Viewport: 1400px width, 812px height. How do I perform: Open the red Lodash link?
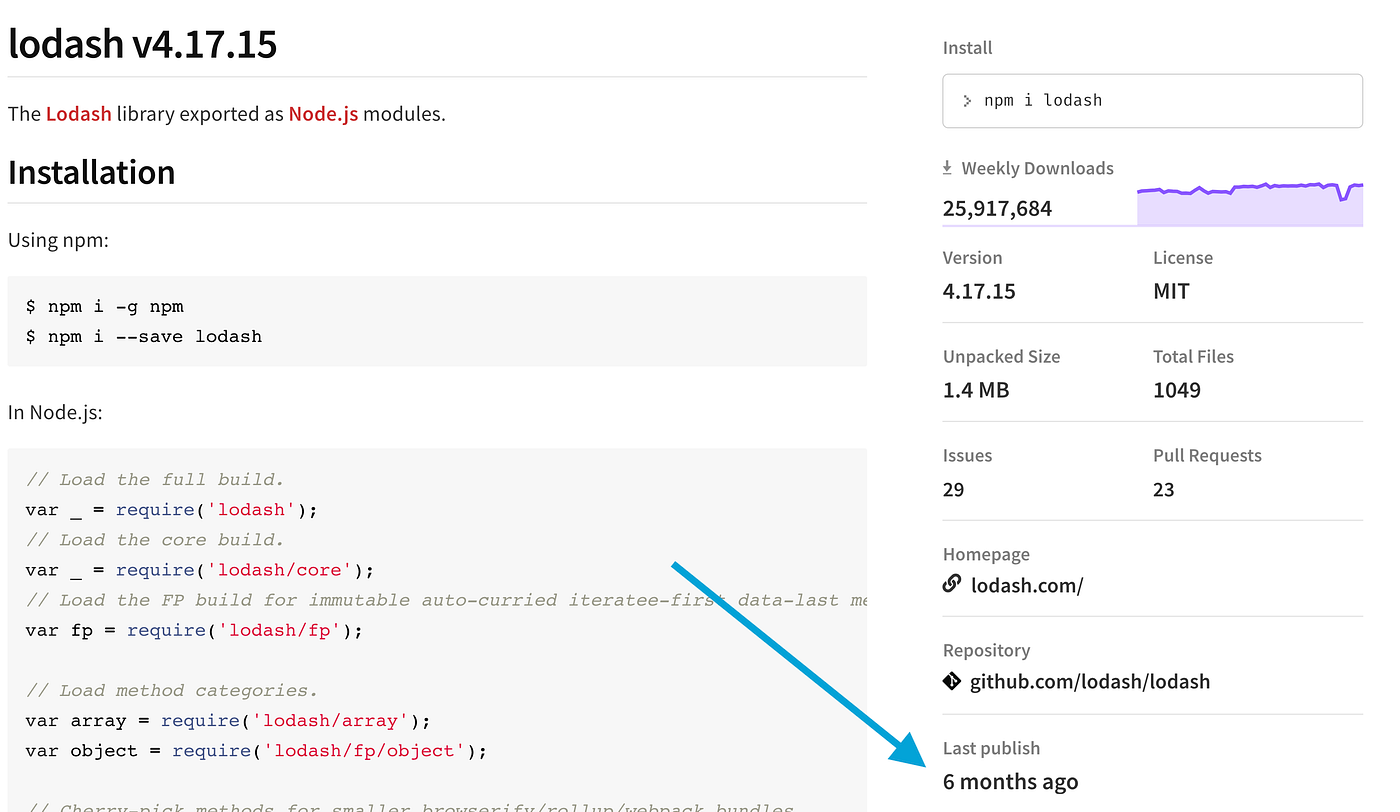point(79,114)
